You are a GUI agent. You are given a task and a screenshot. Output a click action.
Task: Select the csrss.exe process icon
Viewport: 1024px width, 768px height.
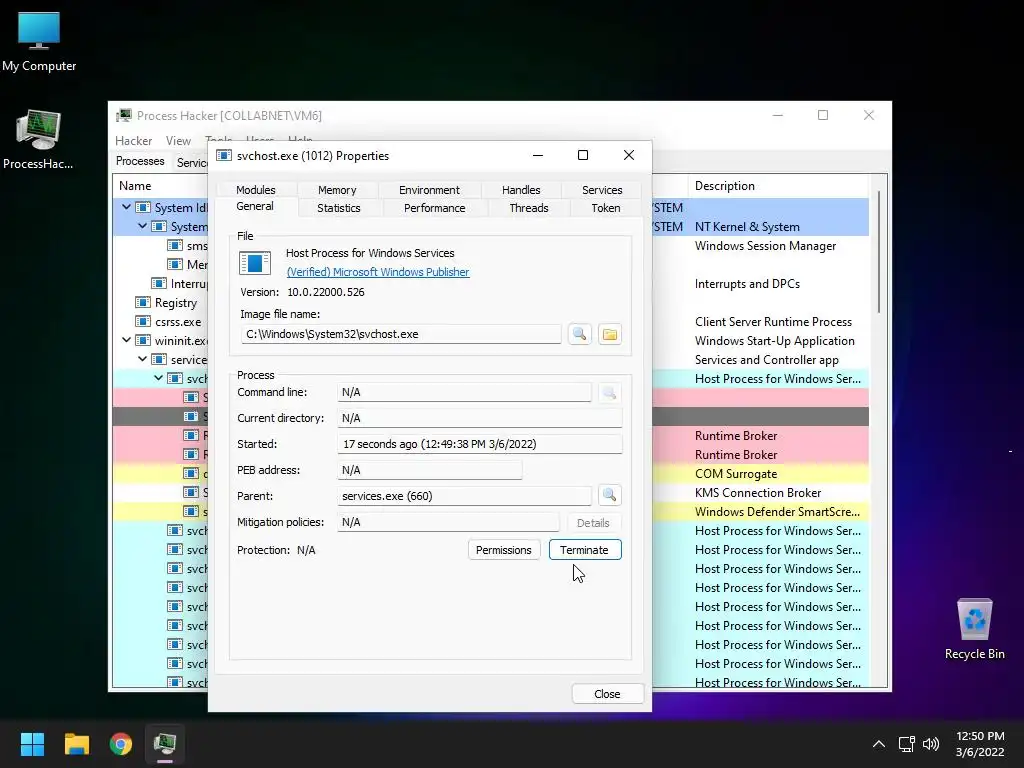142,321
